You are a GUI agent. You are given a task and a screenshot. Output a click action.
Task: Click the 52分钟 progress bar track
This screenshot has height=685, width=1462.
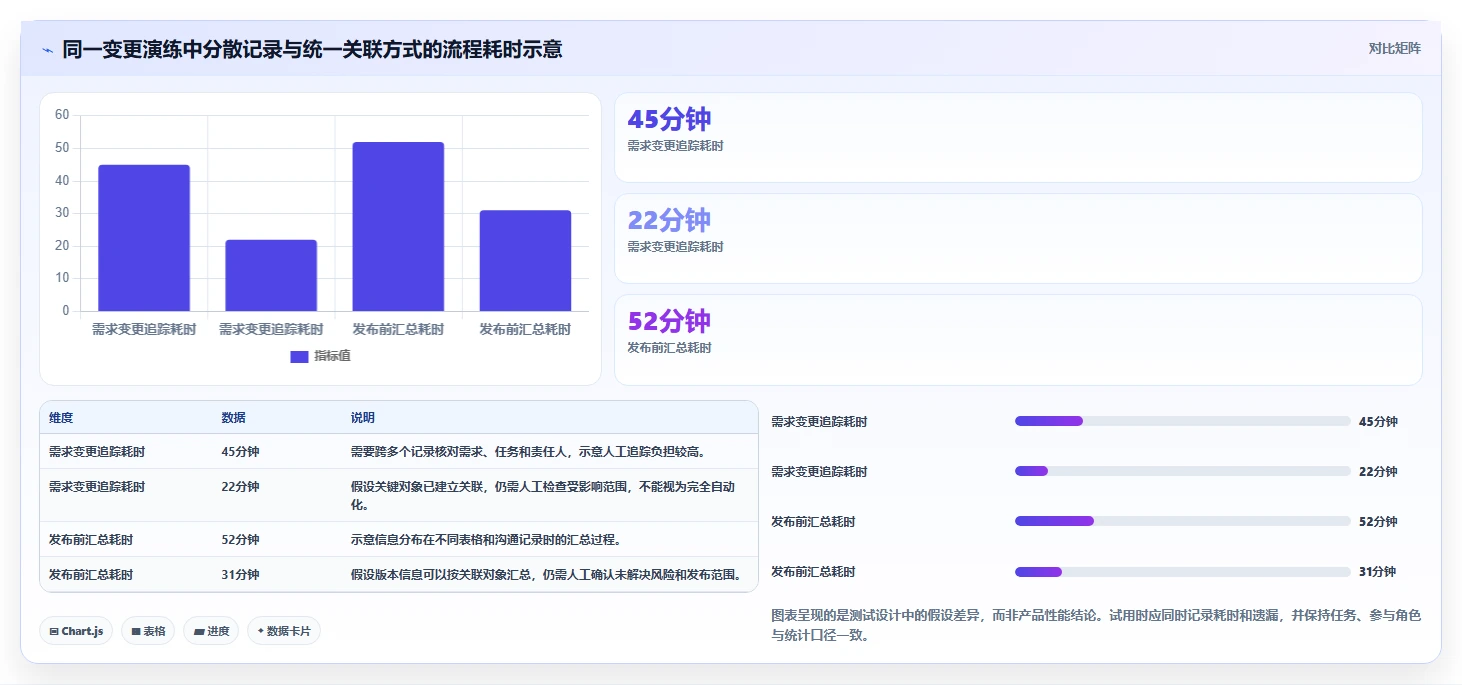tap(1182, 521)
